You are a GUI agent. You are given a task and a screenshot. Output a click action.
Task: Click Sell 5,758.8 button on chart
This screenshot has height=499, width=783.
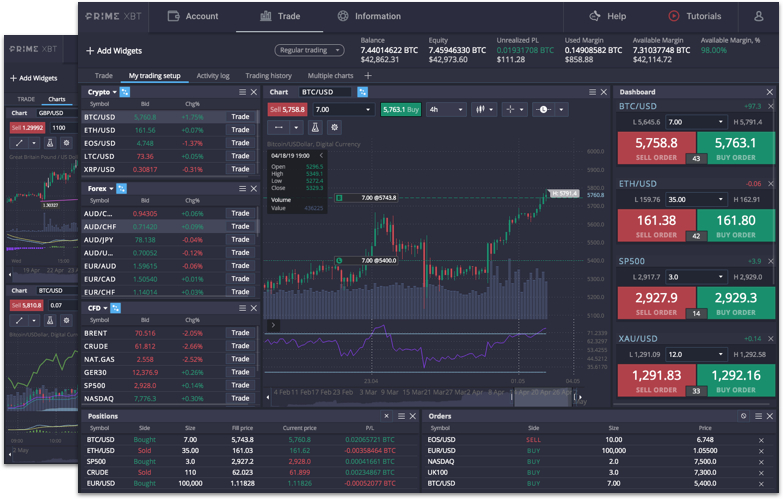click(288, 110)
